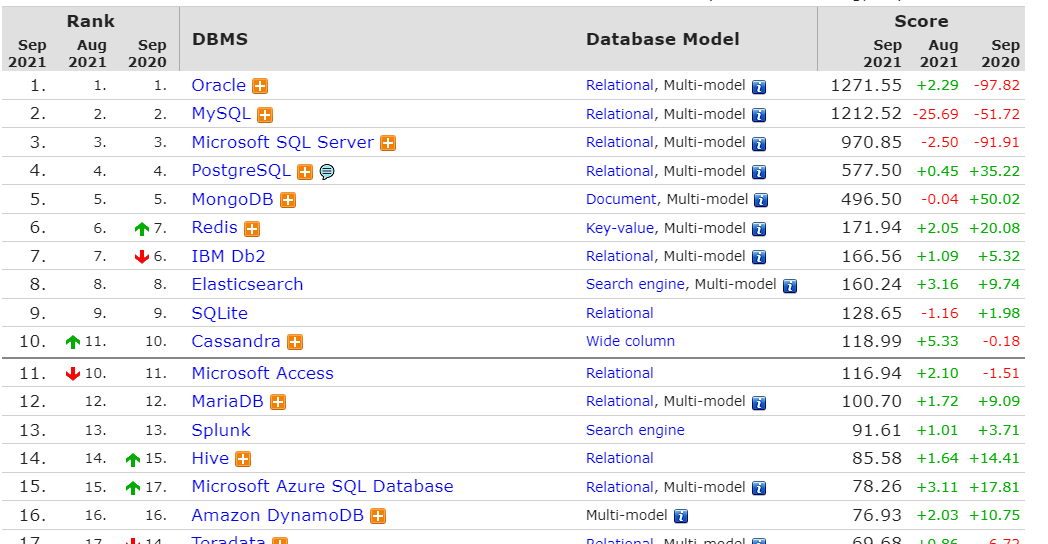
Task: Click the plus icon beside Microsoft SQL Server
Action: click(388, 143)
